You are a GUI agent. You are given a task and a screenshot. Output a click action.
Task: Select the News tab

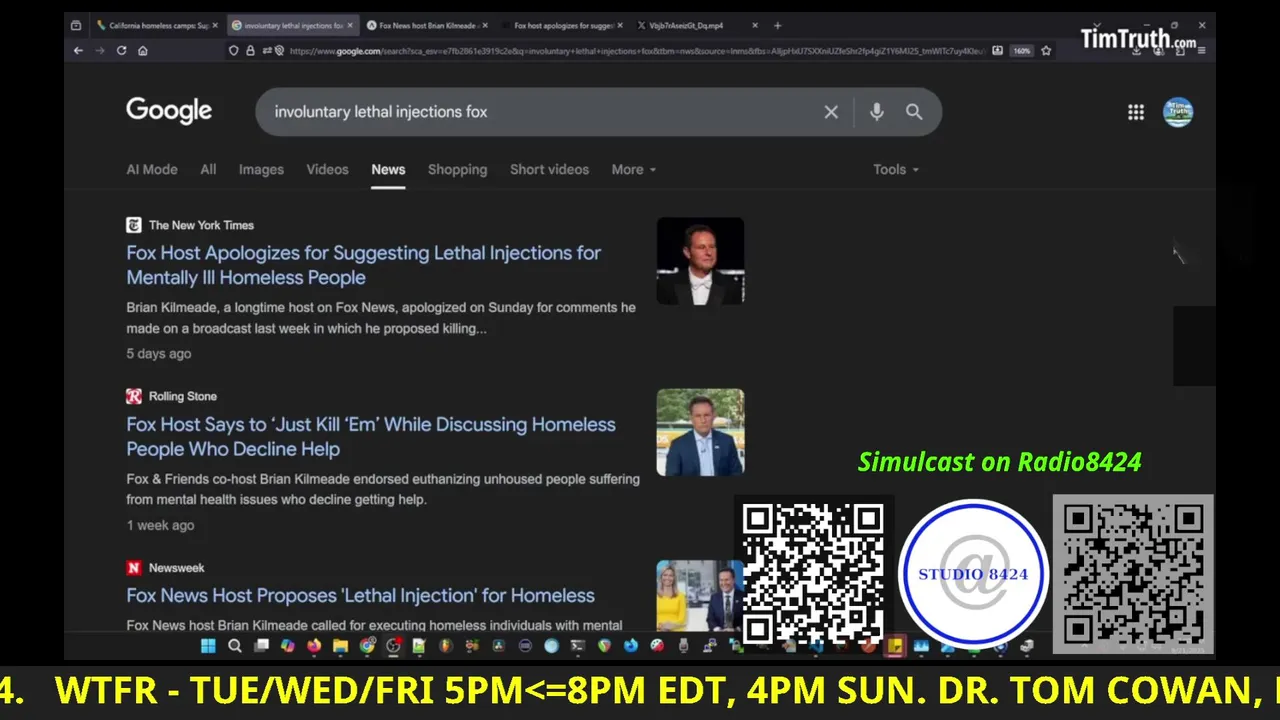388,169
